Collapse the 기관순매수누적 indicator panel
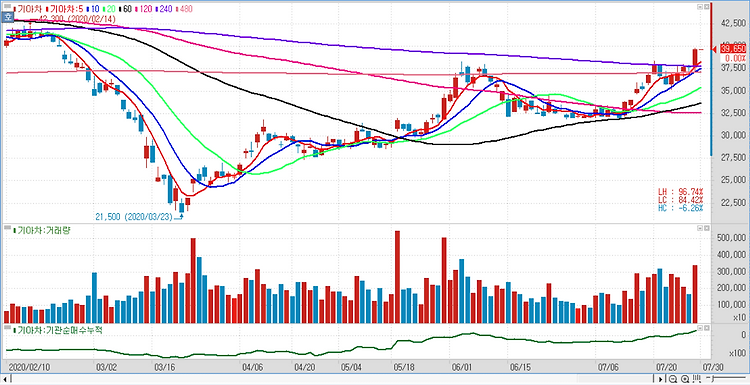Viewport: 750px width, 385px height. point(700,328)
